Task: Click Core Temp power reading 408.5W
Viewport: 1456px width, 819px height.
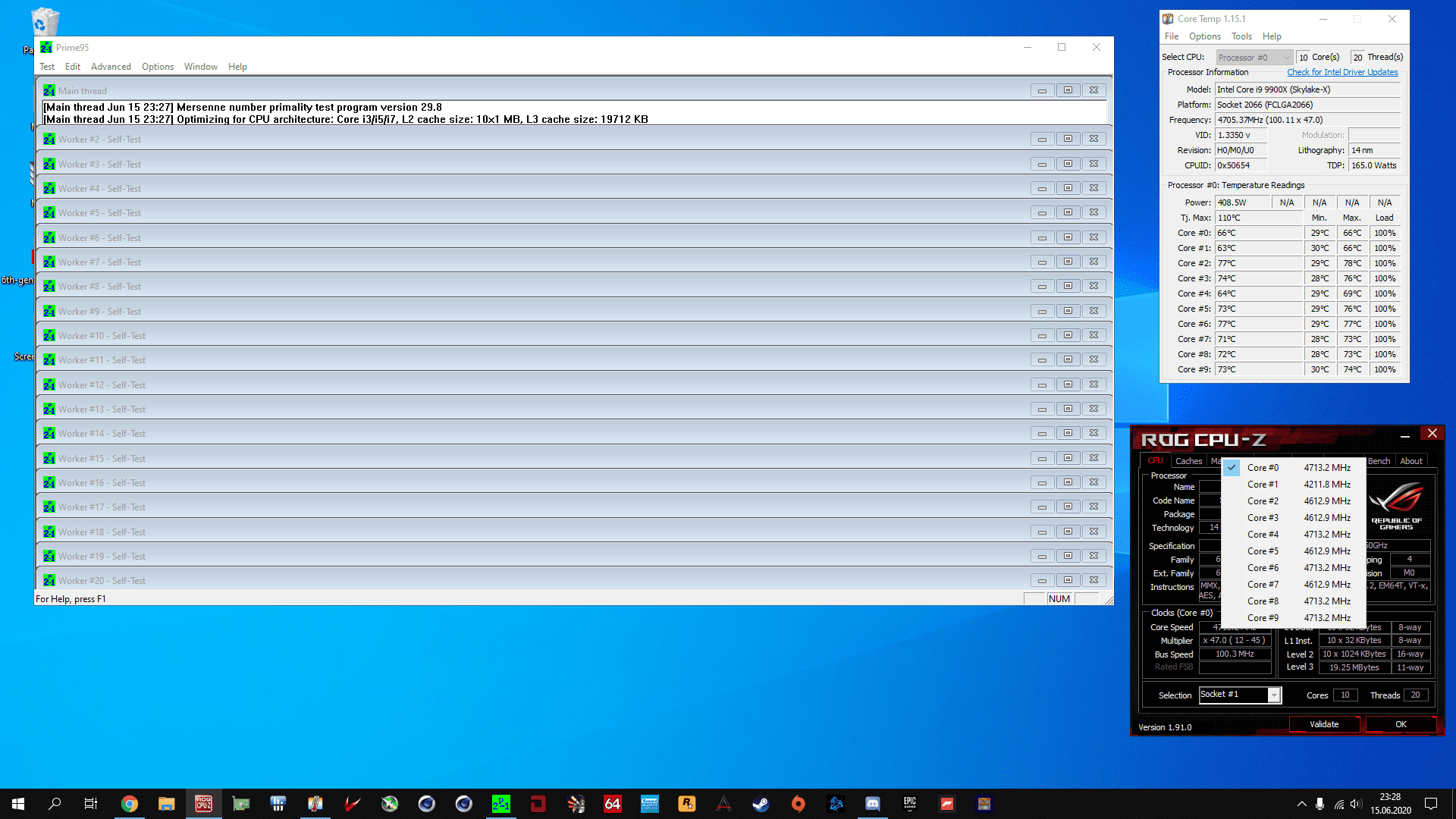Action: [x=1242, y=202]
